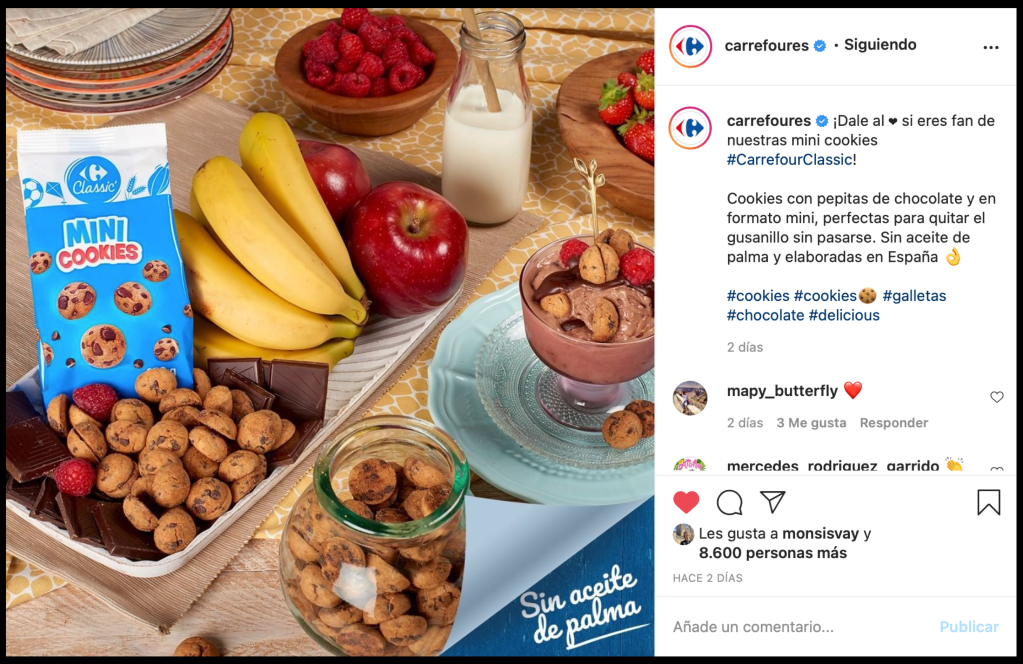Reply to mapy_butterfly via Responder
The image size is (1023, 664).
[893, 423]
